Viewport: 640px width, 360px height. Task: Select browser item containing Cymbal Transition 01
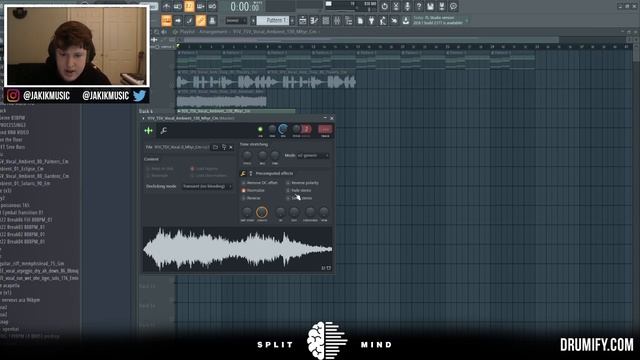[22, 213]
